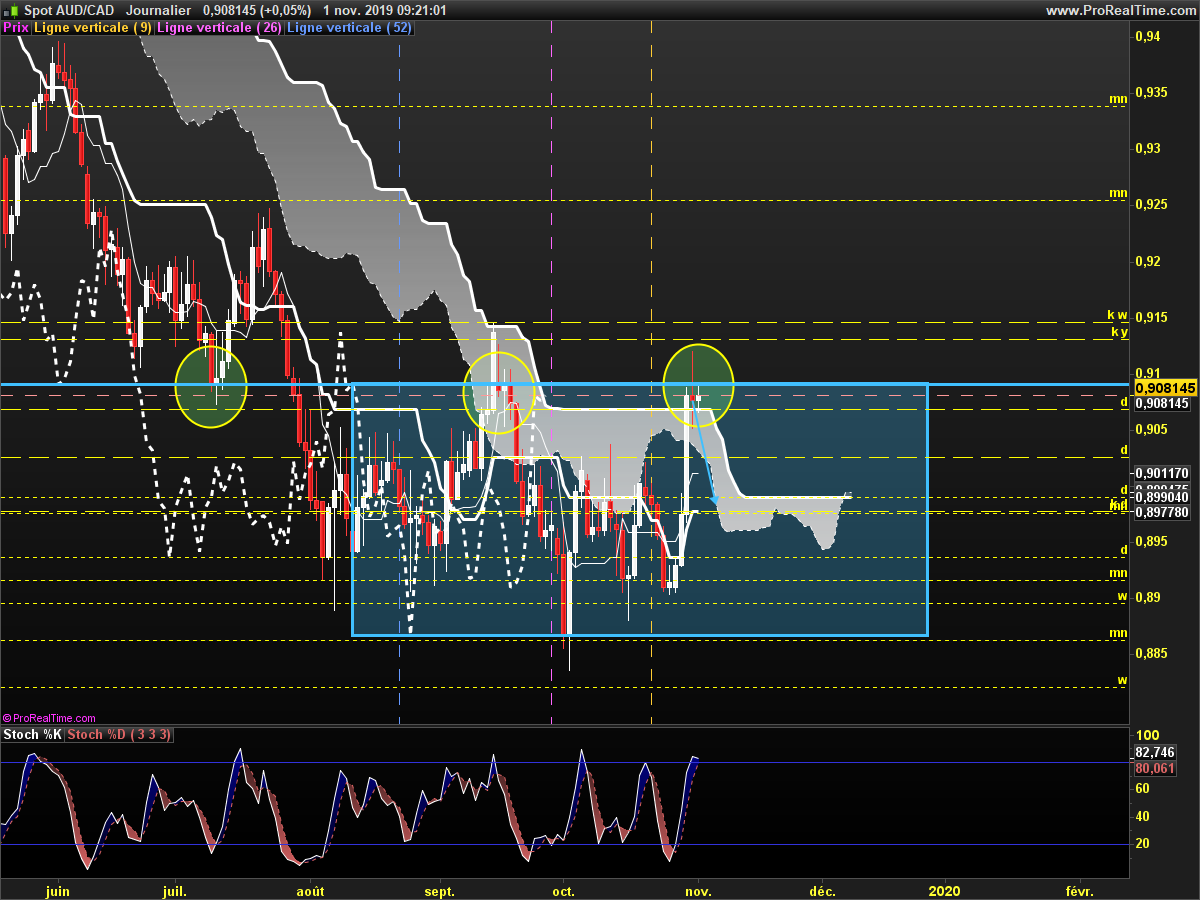Click the 82,746 stochastic value tag

coord(1155,752)
